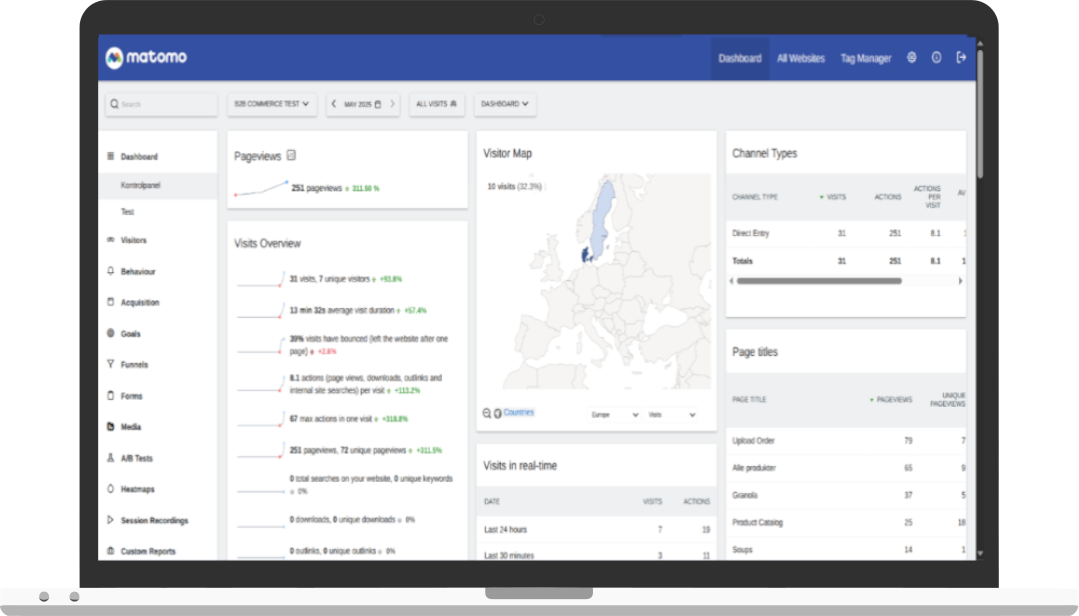Click the sign out icon
The width and height of the screenshot is (1079, 616).
coord(959,58)
